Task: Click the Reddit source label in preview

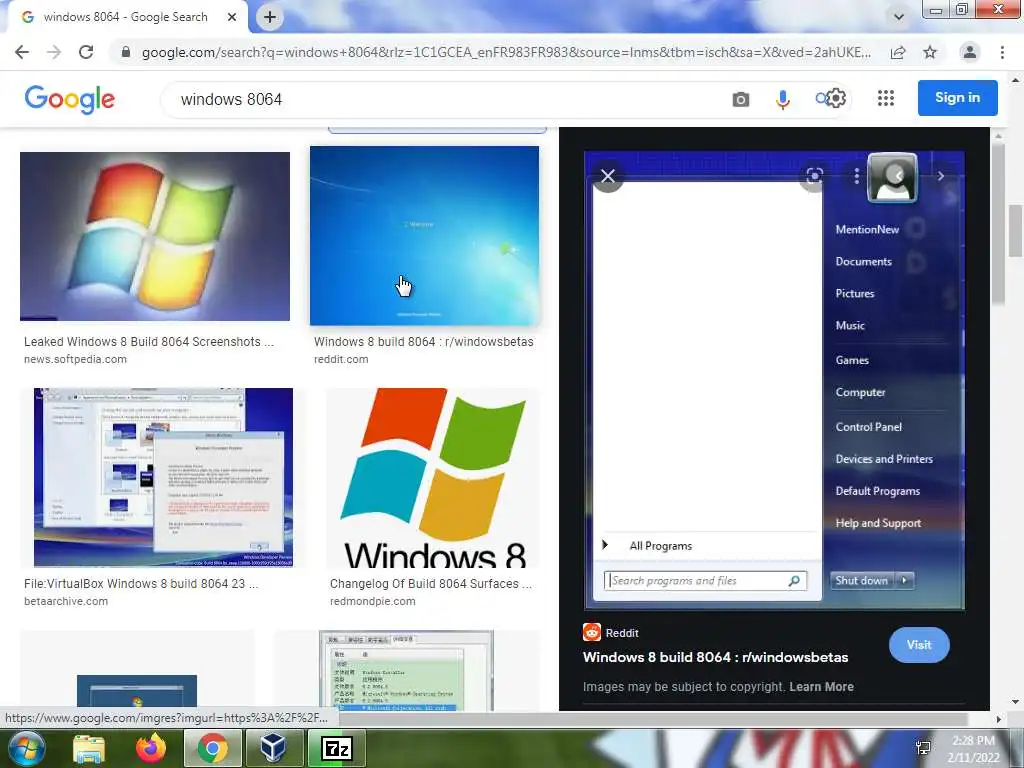Action: pyautogui.click(x=622, y=633)
